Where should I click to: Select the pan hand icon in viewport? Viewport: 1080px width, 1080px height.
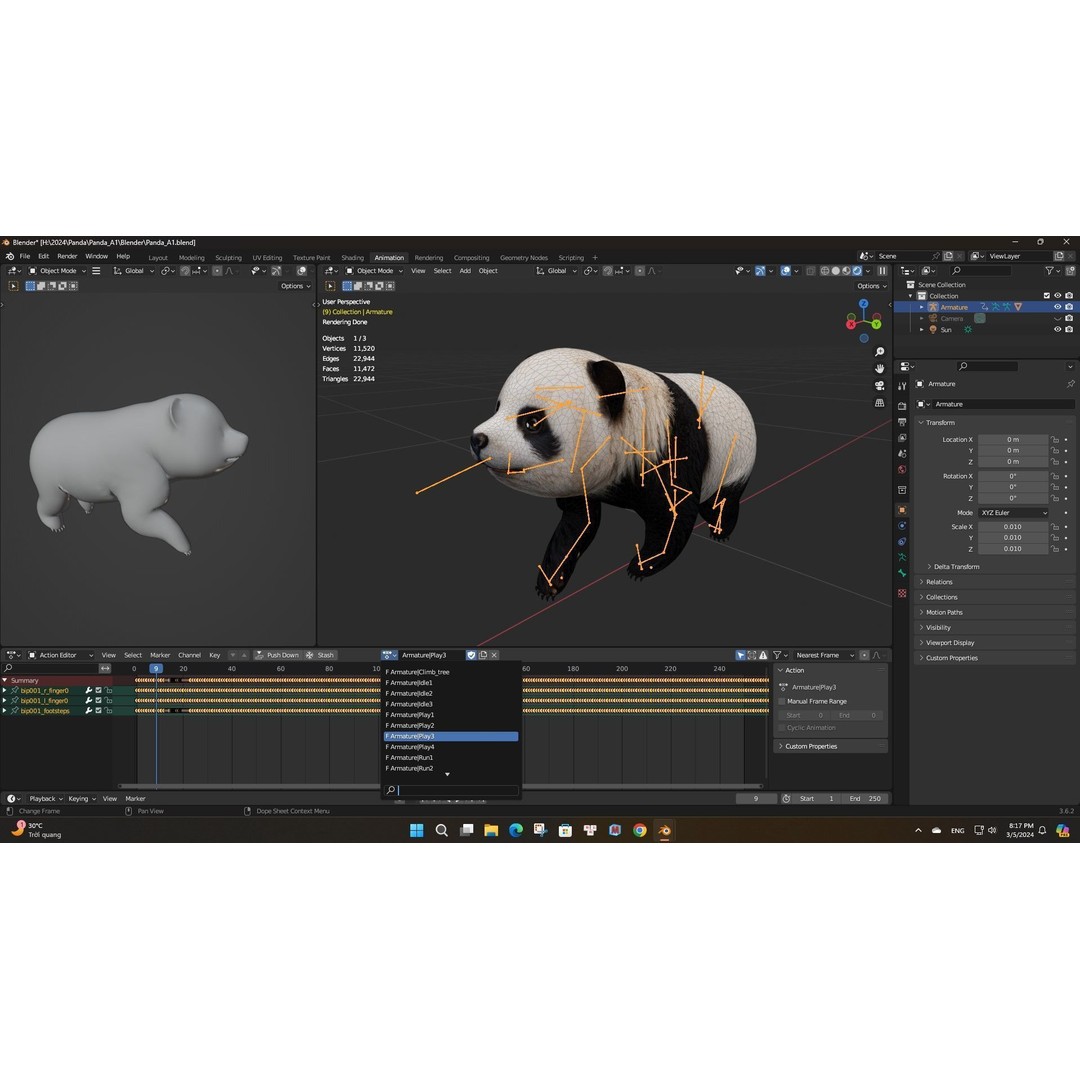880,368
